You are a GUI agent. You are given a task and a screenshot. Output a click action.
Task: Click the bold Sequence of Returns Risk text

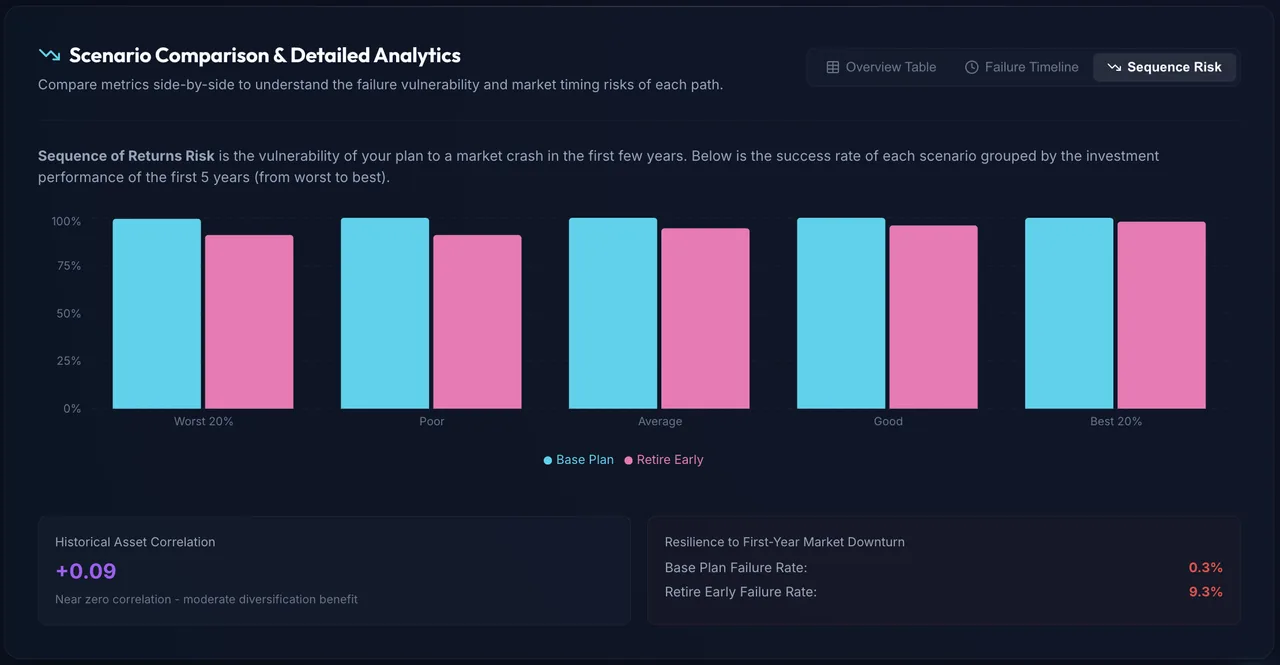pyautogui.click(x=126, y=156)
